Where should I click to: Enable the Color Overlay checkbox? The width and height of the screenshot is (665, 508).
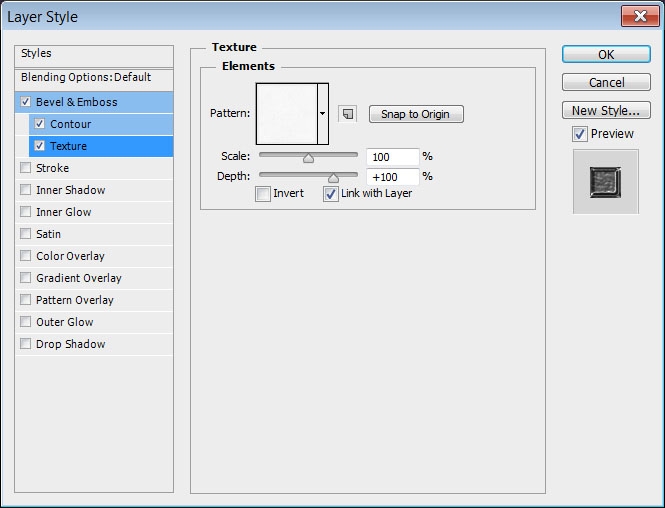coord(25,256)
